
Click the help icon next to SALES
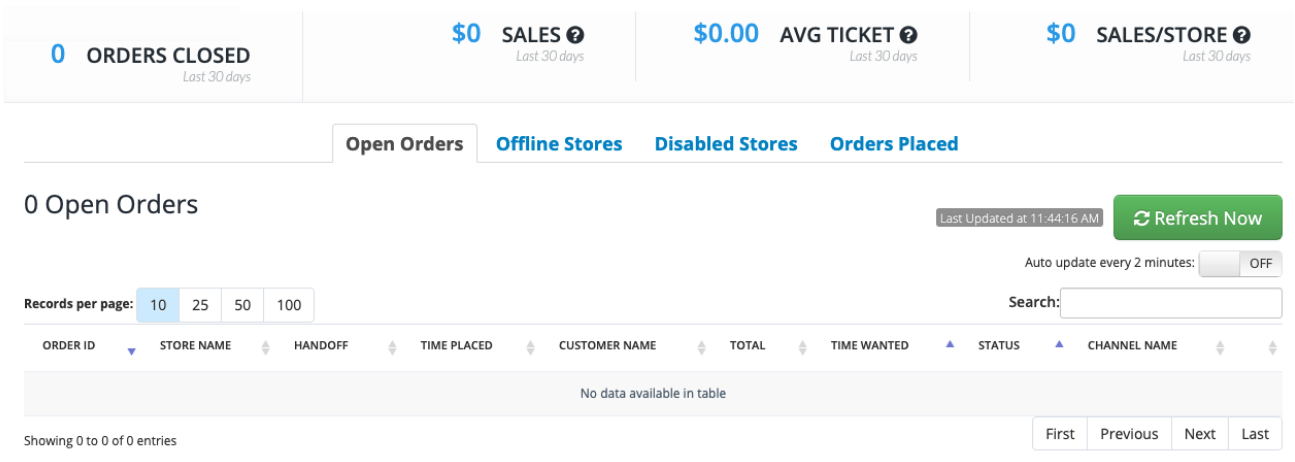pyautogui.click(x=575, y=35)
